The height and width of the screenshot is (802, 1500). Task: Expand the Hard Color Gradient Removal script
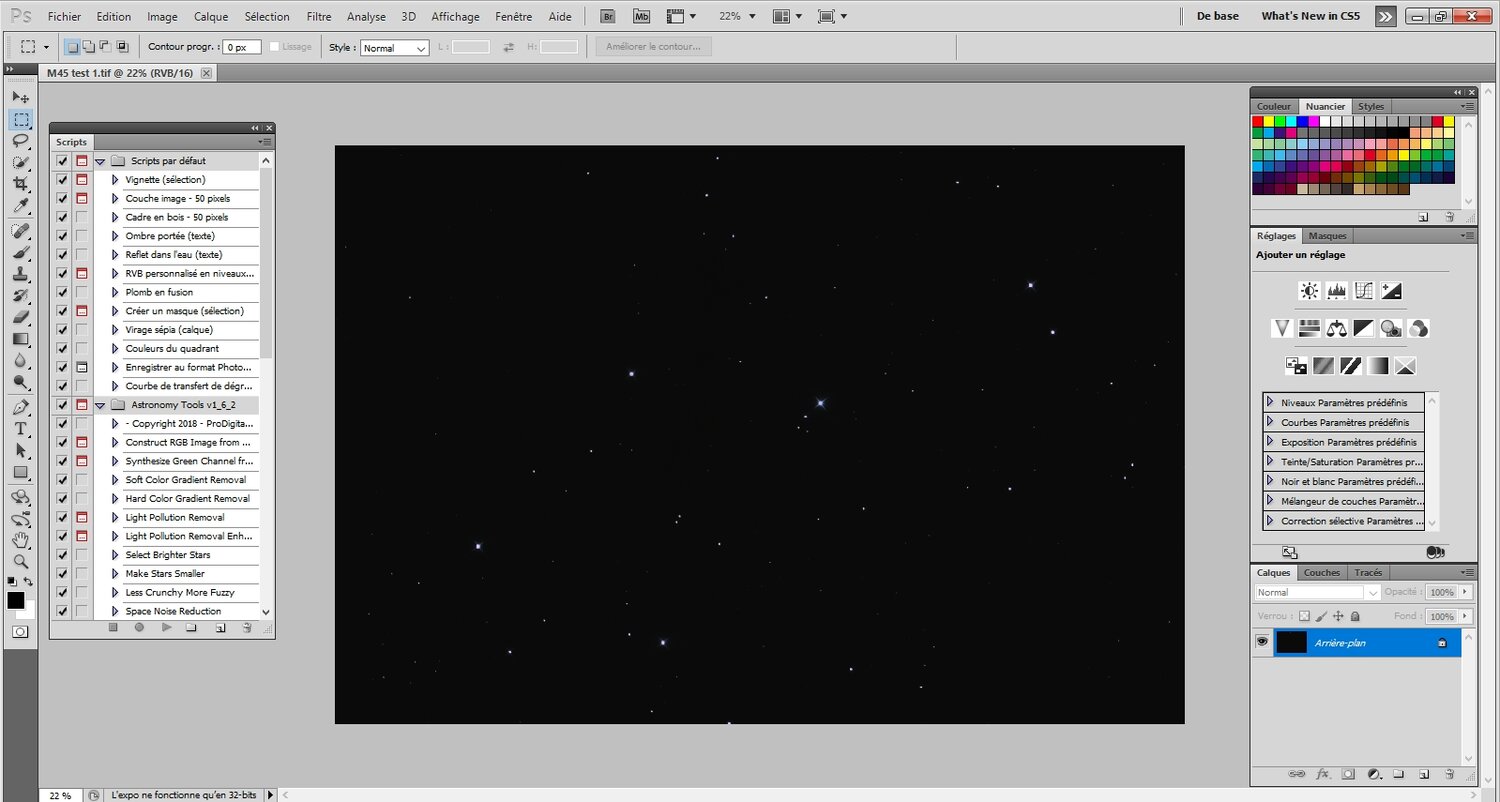pyautogui.click(x=116, y=498)
